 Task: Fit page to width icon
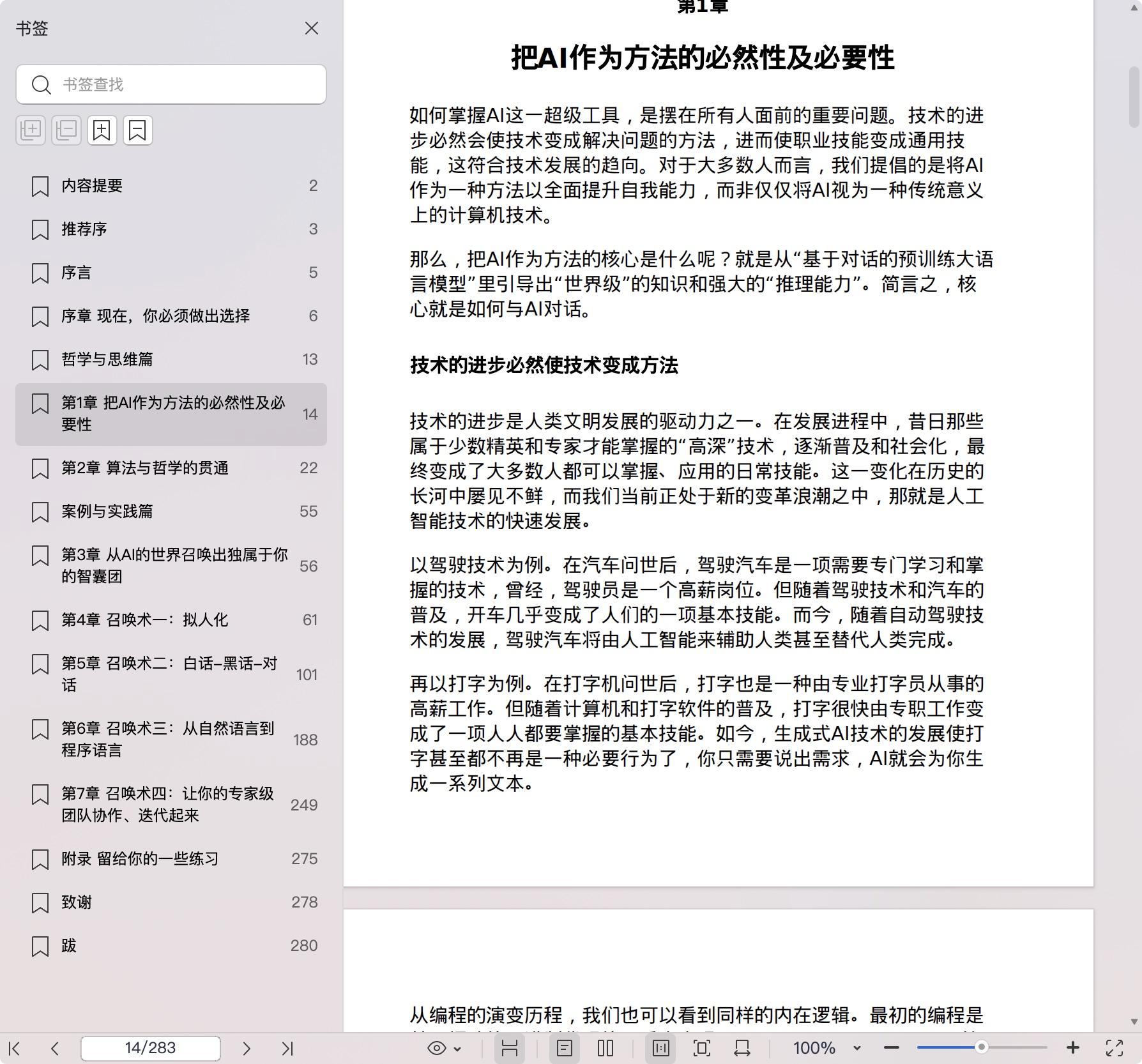pyautogui.click(x=742, y=1048)
